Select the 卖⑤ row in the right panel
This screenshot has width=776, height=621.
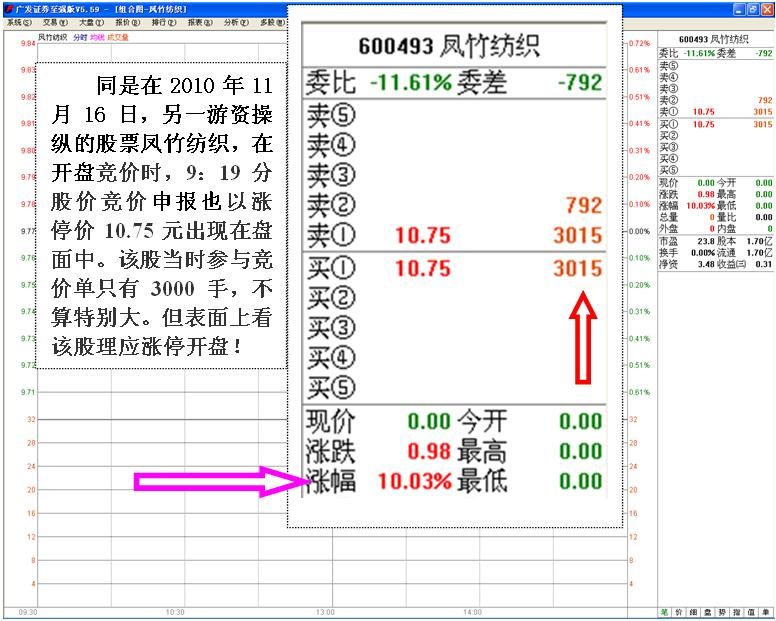[716, 65]
